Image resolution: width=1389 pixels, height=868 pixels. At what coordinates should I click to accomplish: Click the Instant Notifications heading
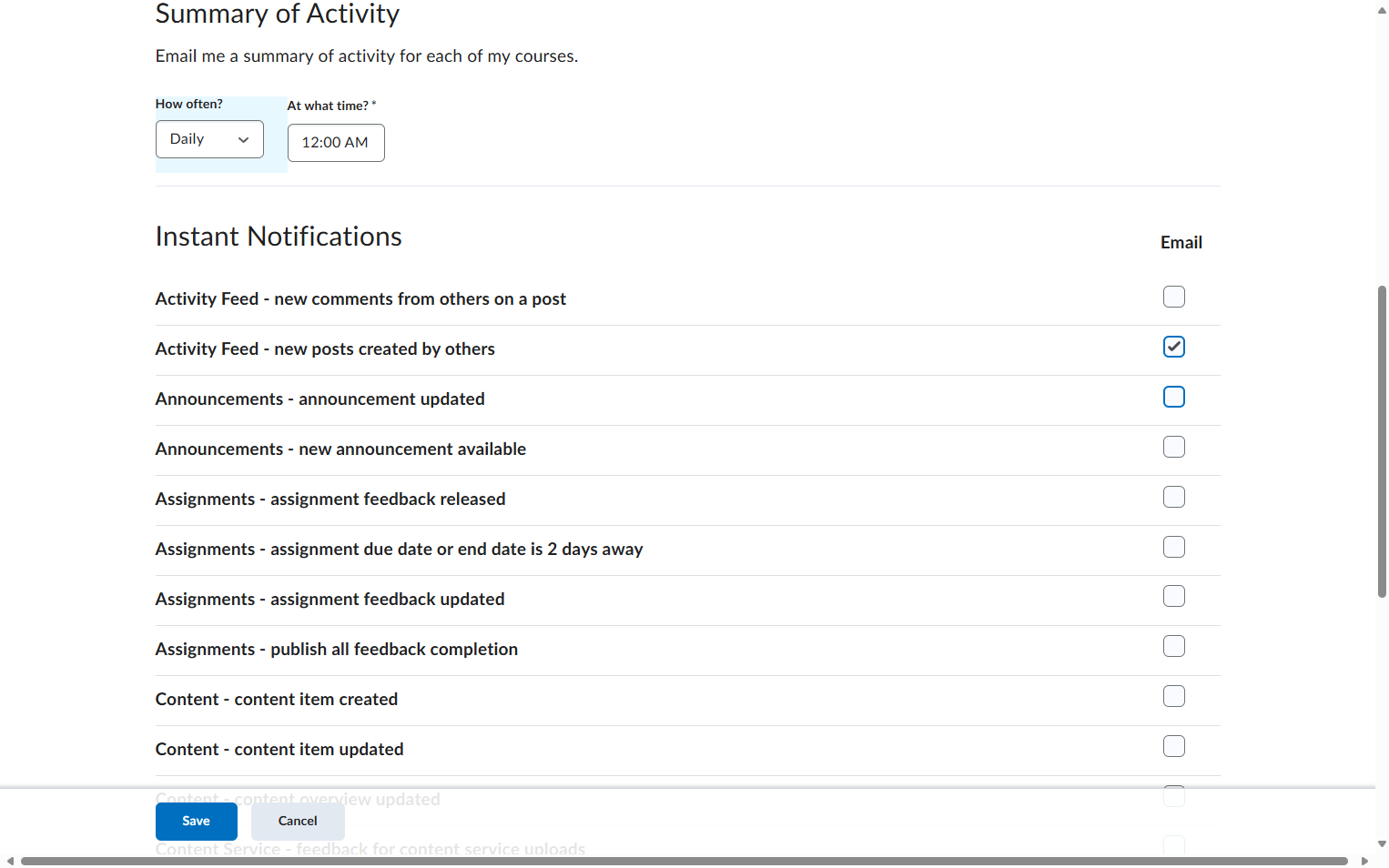pyautogui.click(x=279, y=237)
